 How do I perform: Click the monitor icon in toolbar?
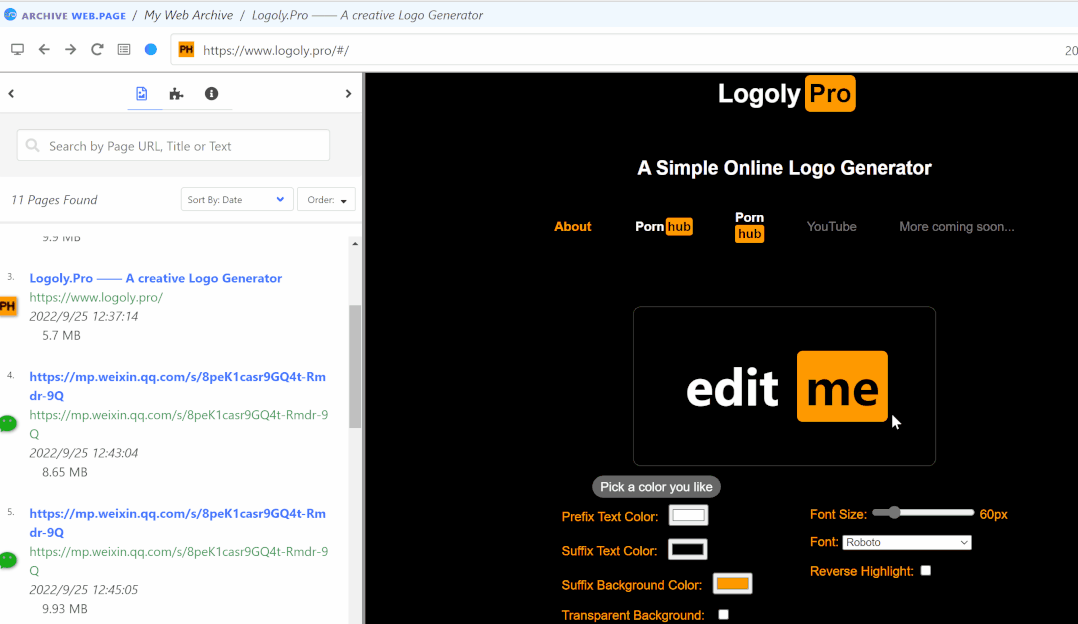pyautogui.click(x=17, y=49)
